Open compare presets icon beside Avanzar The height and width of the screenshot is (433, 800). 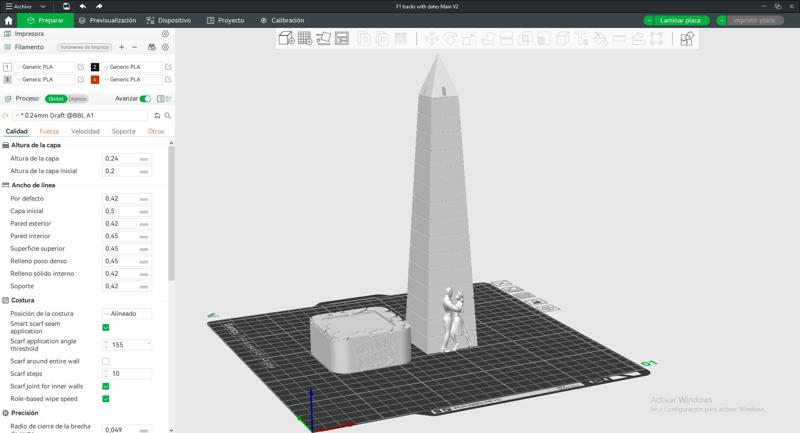[163, 98]
